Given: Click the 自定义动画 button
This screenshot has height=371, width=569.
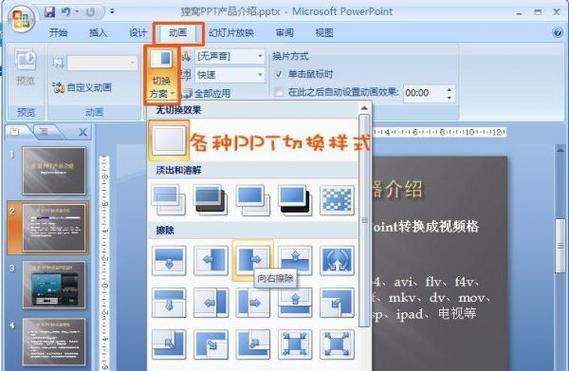Looking at the screenshot, I should pyautogui.click(x=82, y=87).
